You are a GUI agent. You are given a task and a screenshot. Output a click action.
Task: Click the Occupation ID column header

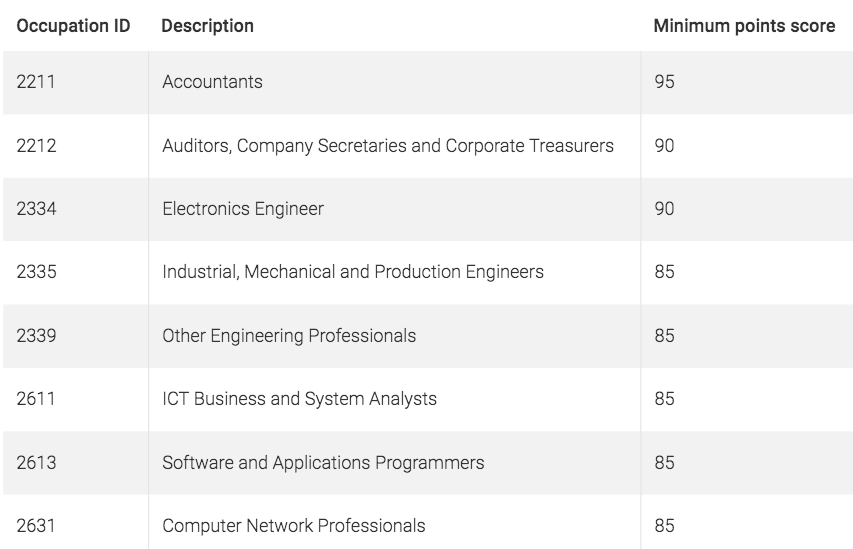tap(73, 26)
